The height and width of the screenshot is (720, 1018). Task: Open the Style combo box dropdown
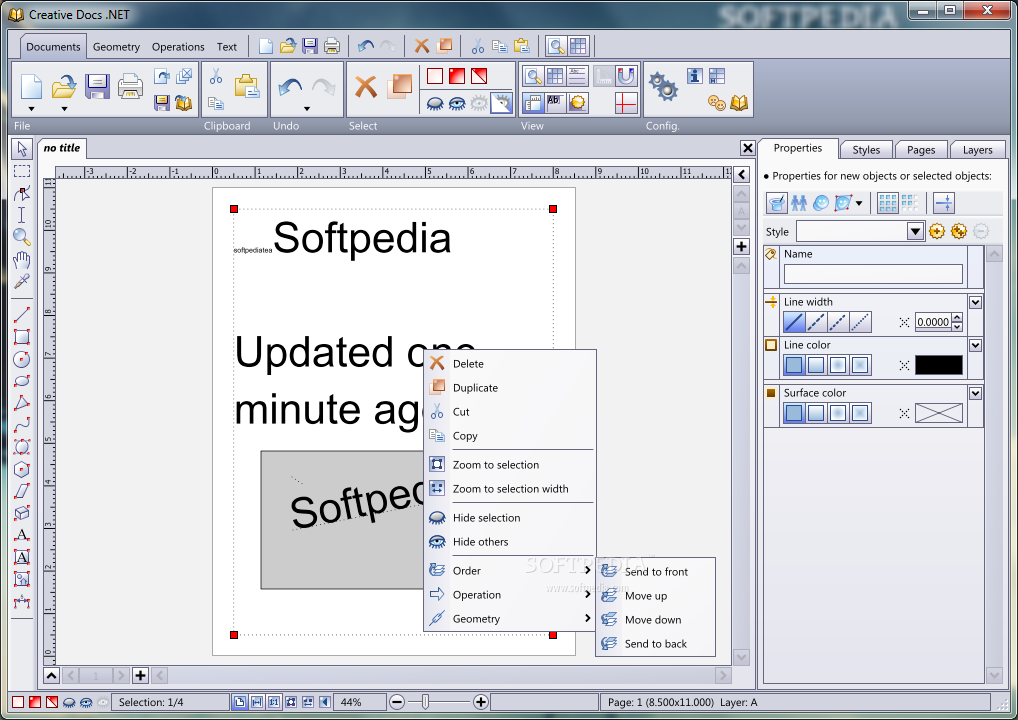[915, 231]
